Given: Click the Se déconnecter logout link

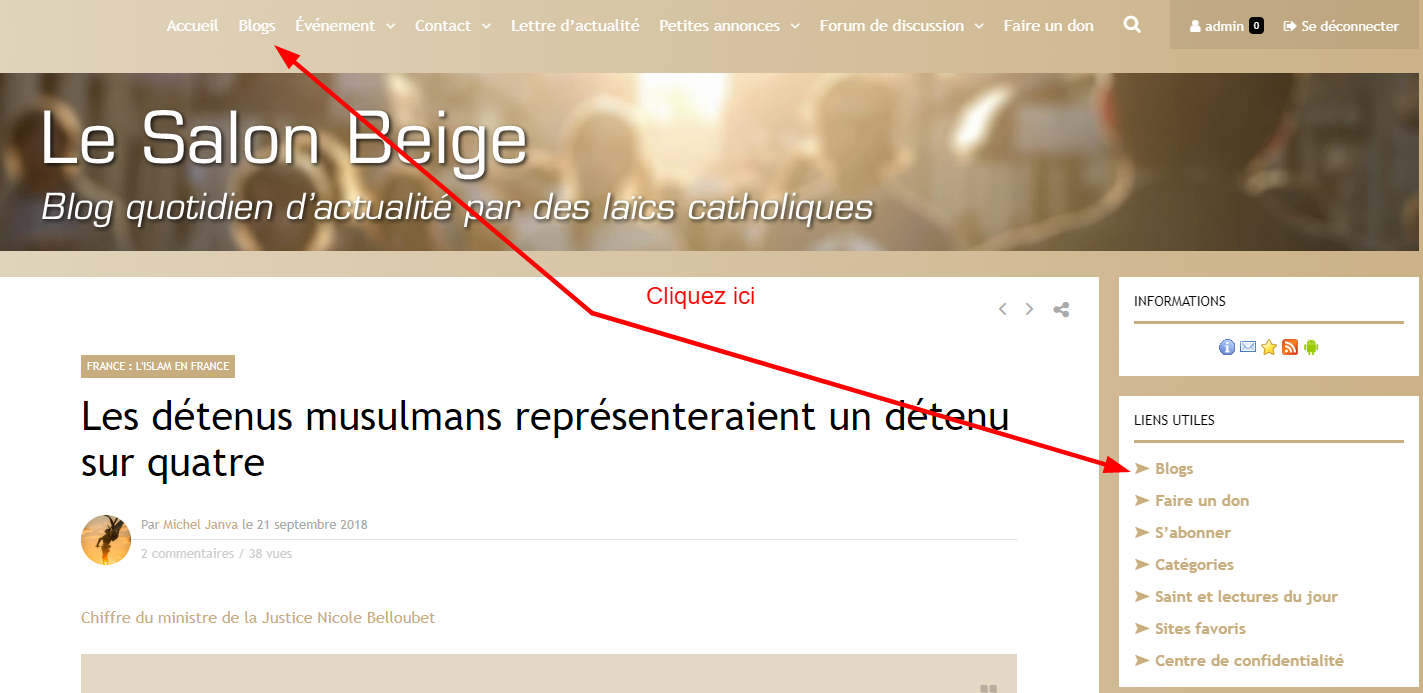Looking at the screenshot, I should tap(1341, 26).
